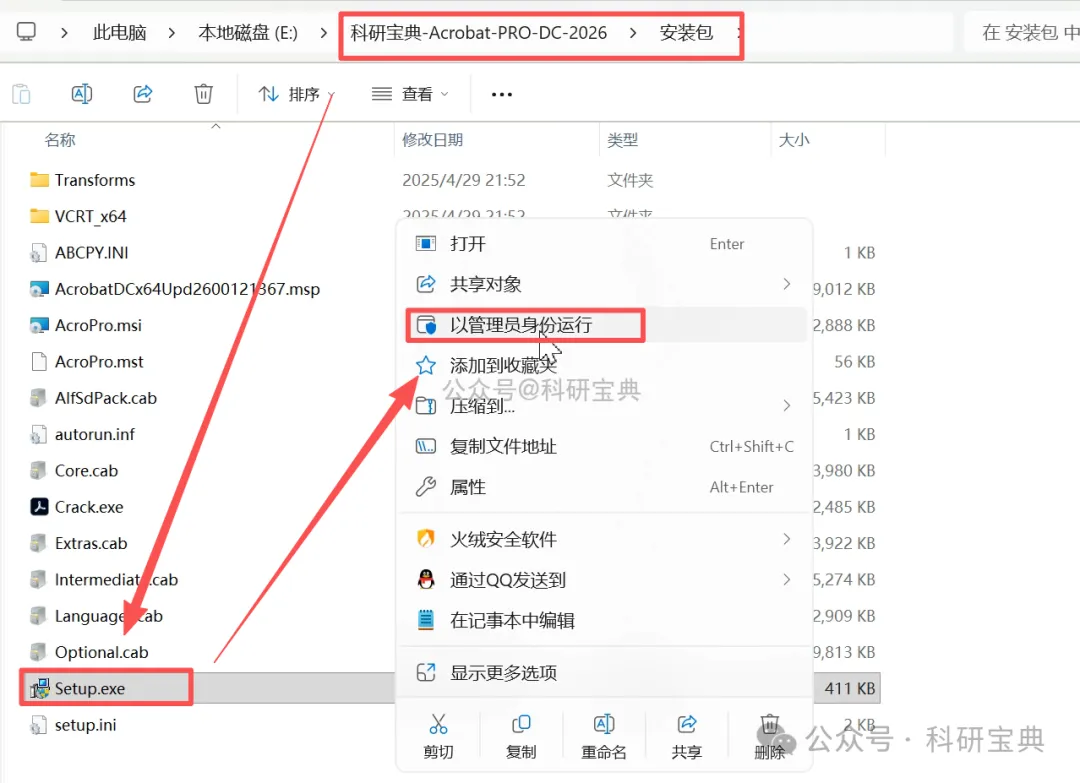Navigate to 本地磁盘 (E:) breadcrumb
1080x783 pixels.
248,32
